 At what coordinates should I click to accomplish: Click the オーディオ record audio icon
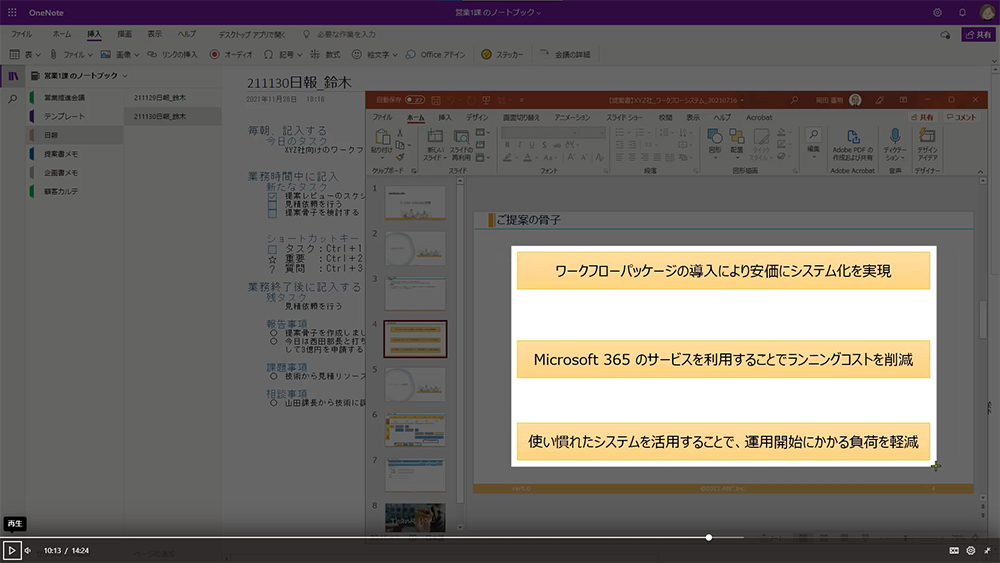coord(214,55)
